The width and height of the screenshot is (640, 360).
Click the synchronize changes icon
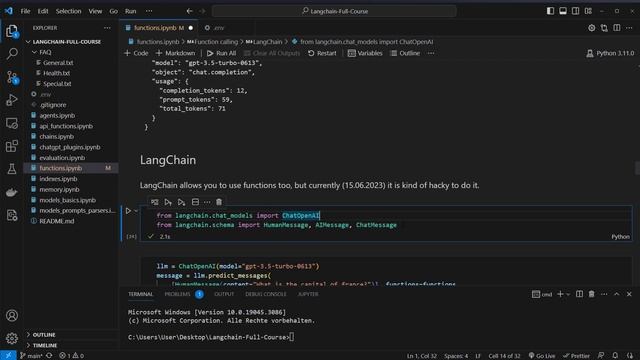[x=49, y=356]
